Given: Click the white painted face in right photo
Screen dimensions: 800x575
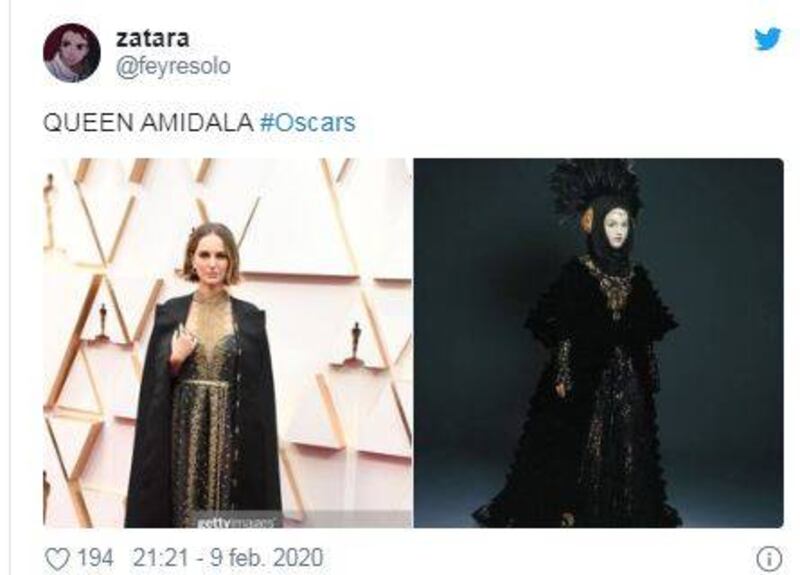Looking at the screenshot, I should coord(617,229).
